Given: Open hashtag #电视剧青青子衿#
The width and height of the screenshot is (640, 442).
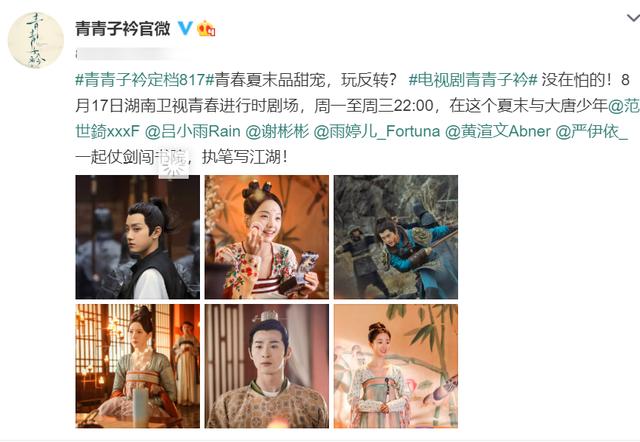Looking at the screenshot, I should click(x=472, y=80).
